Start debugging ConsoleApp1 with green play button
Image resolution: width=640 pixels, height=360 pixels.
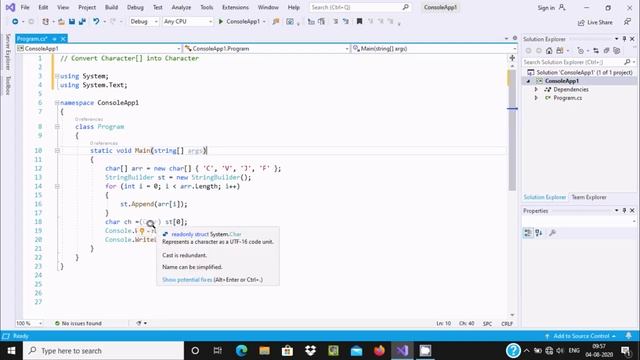pos(221,22)
